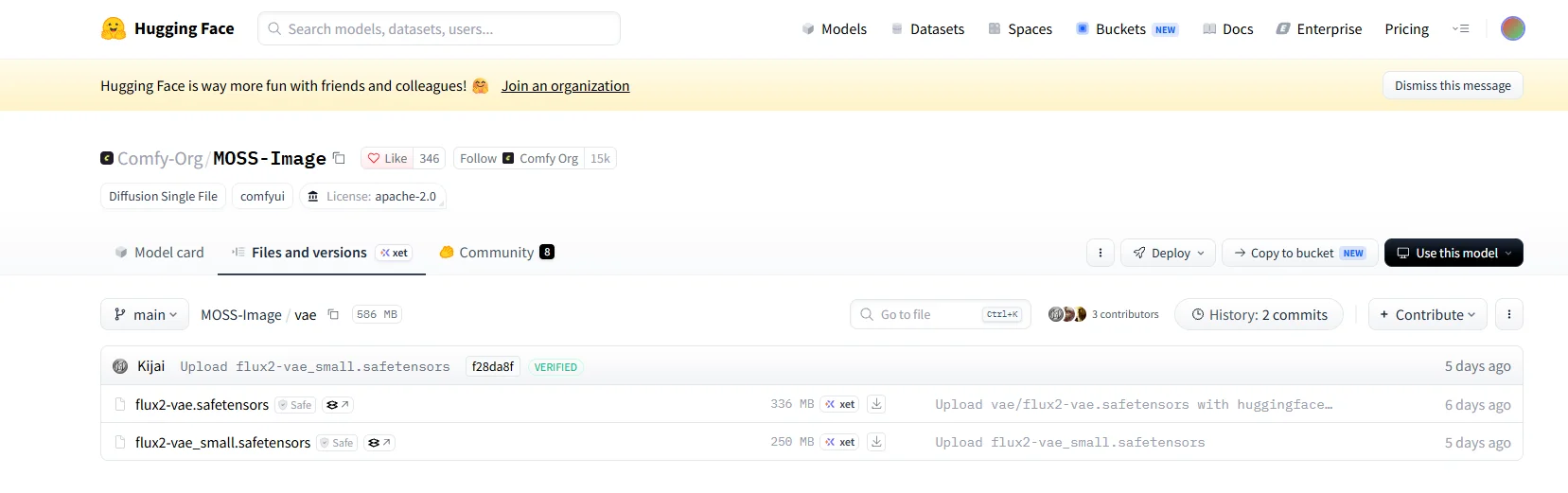Open the user profile avatar menu
This screenshot has width=1568, height=493.
click(x=1512, y=28)
